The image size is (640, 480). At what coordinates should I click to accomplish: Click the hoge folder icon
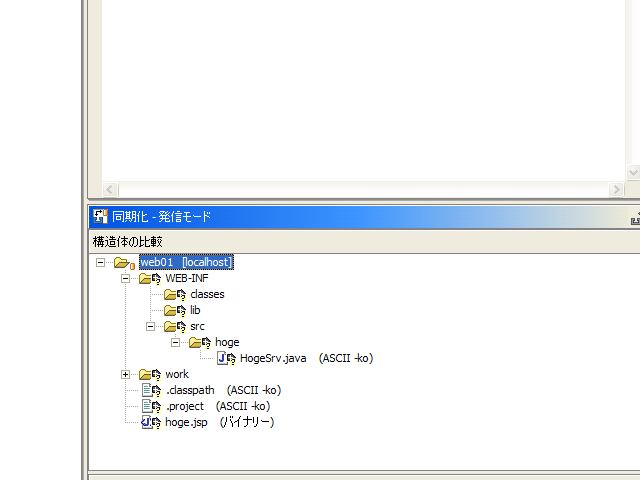click(200, 342)
